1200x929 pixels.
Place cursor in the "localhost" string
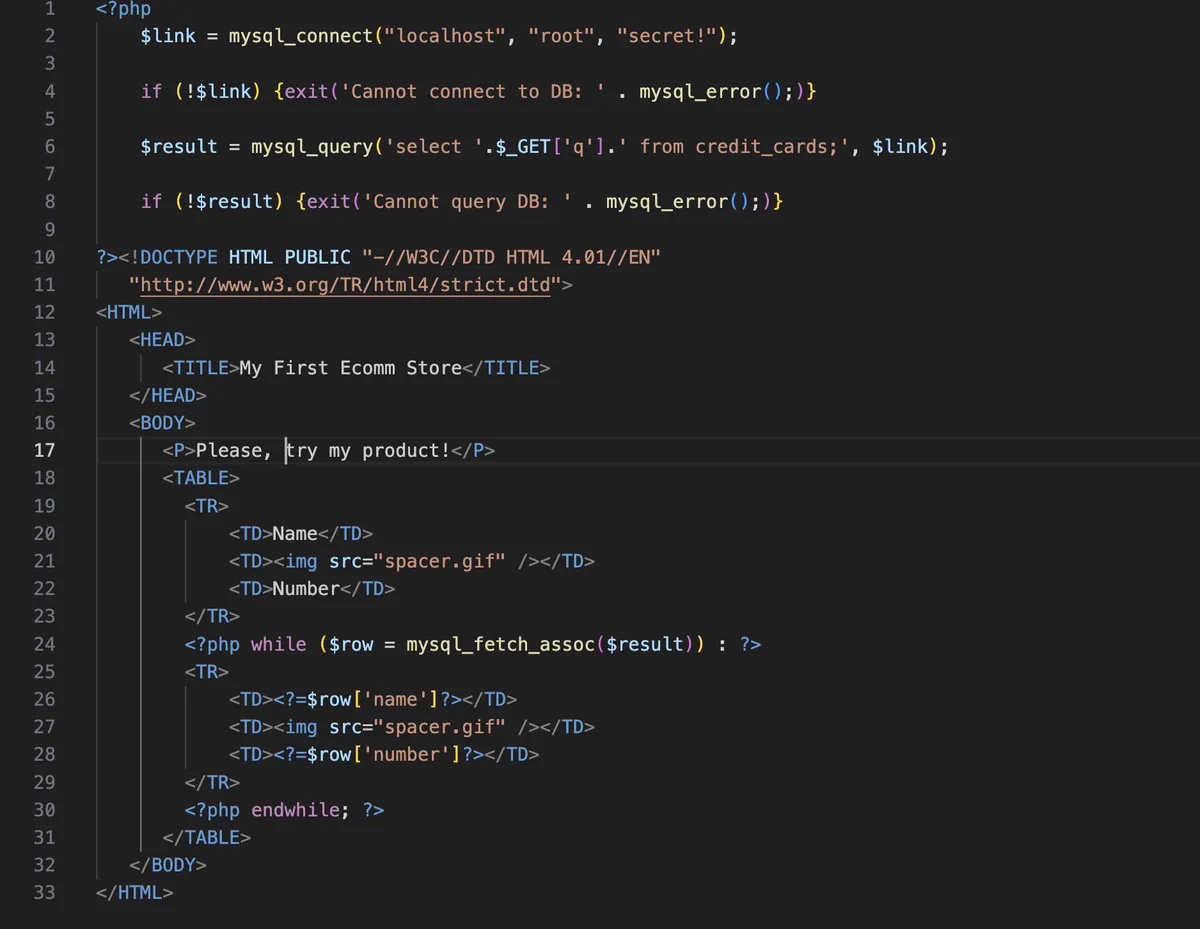coord(446,36)
